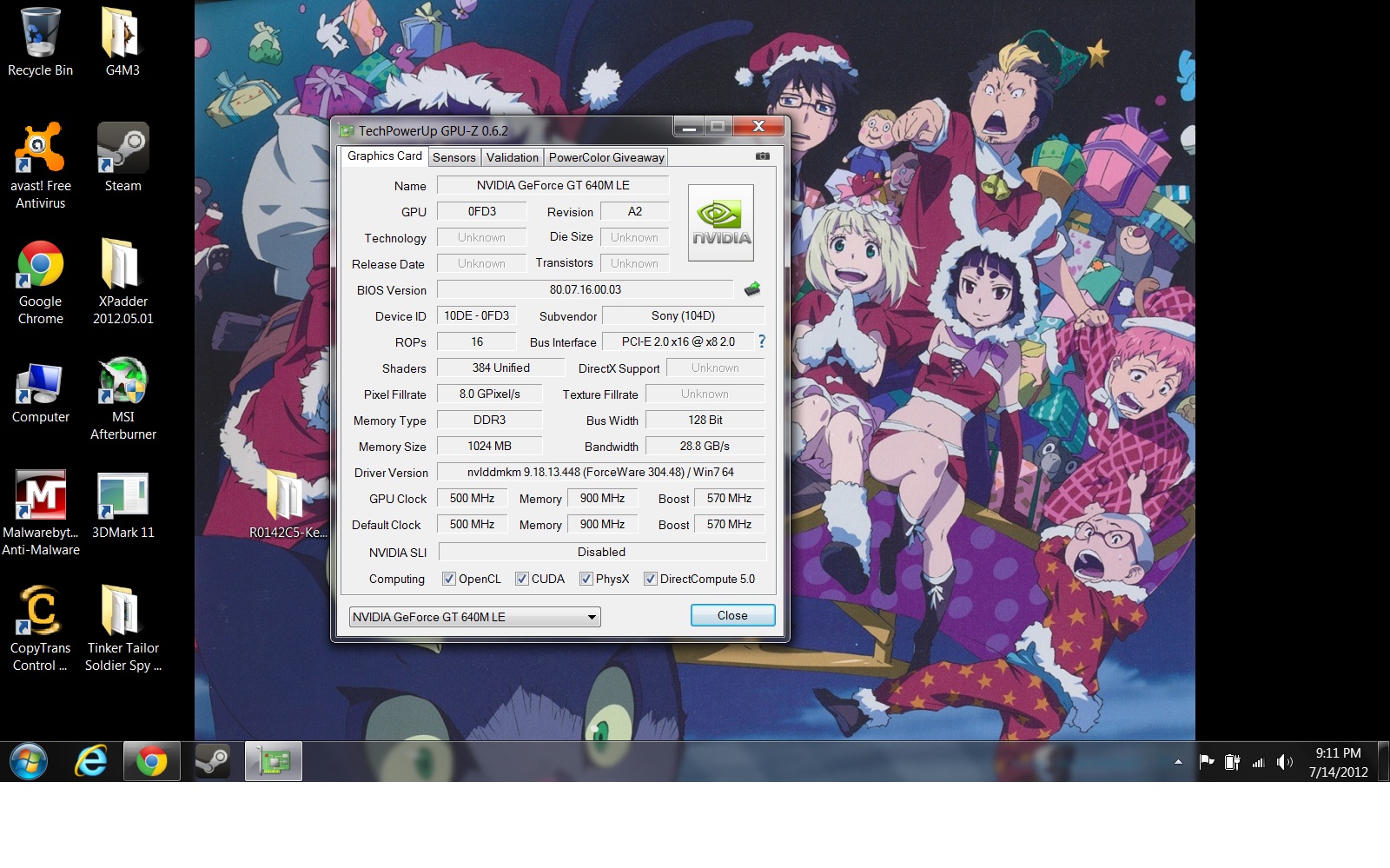Switch to the Sensors tab

[x=453, y=157]
